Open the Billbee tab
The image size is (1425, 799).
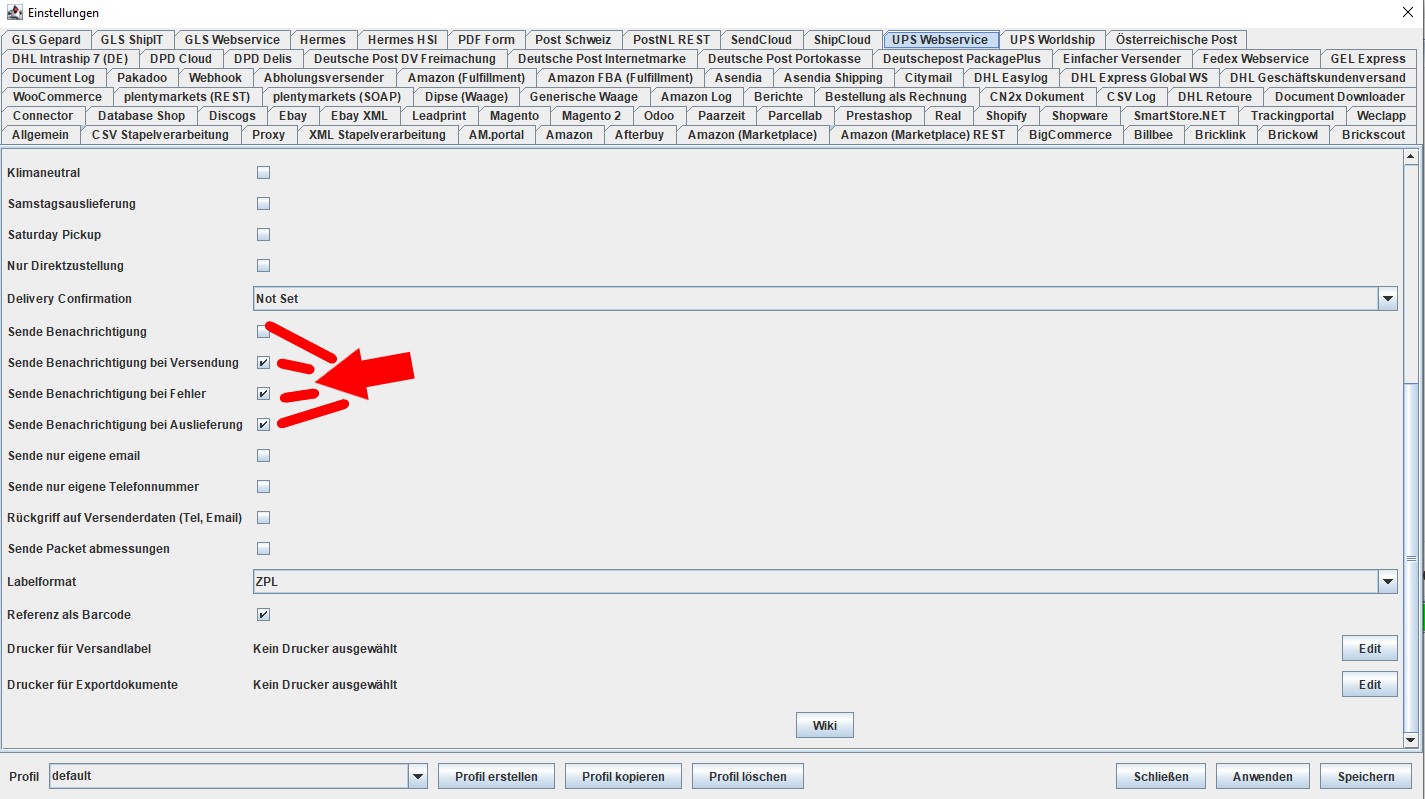pyautogui.click(x=1153, y=135)
